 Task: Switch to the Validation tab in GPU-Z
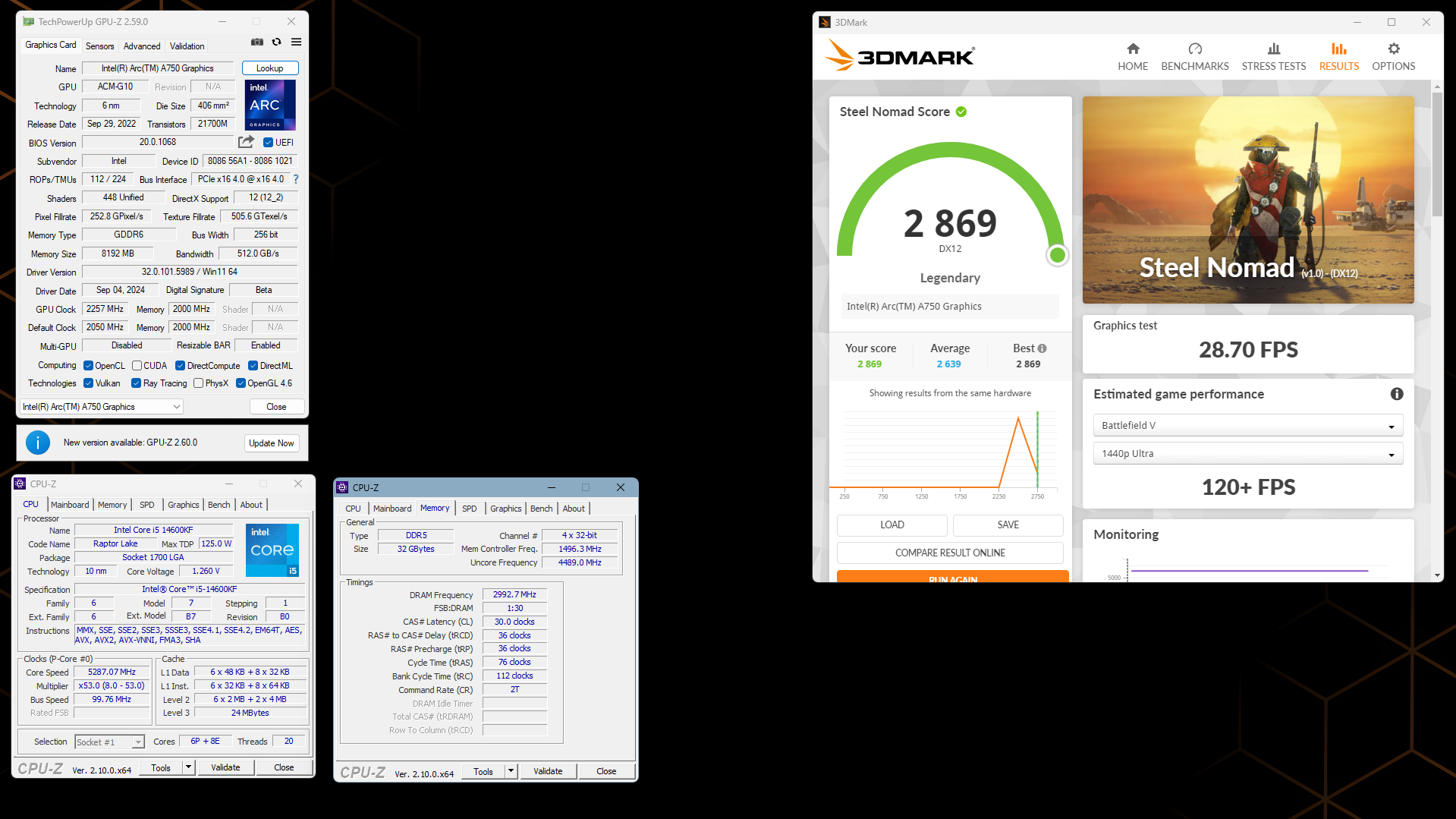pyautogui.click(x=187, y=46)
